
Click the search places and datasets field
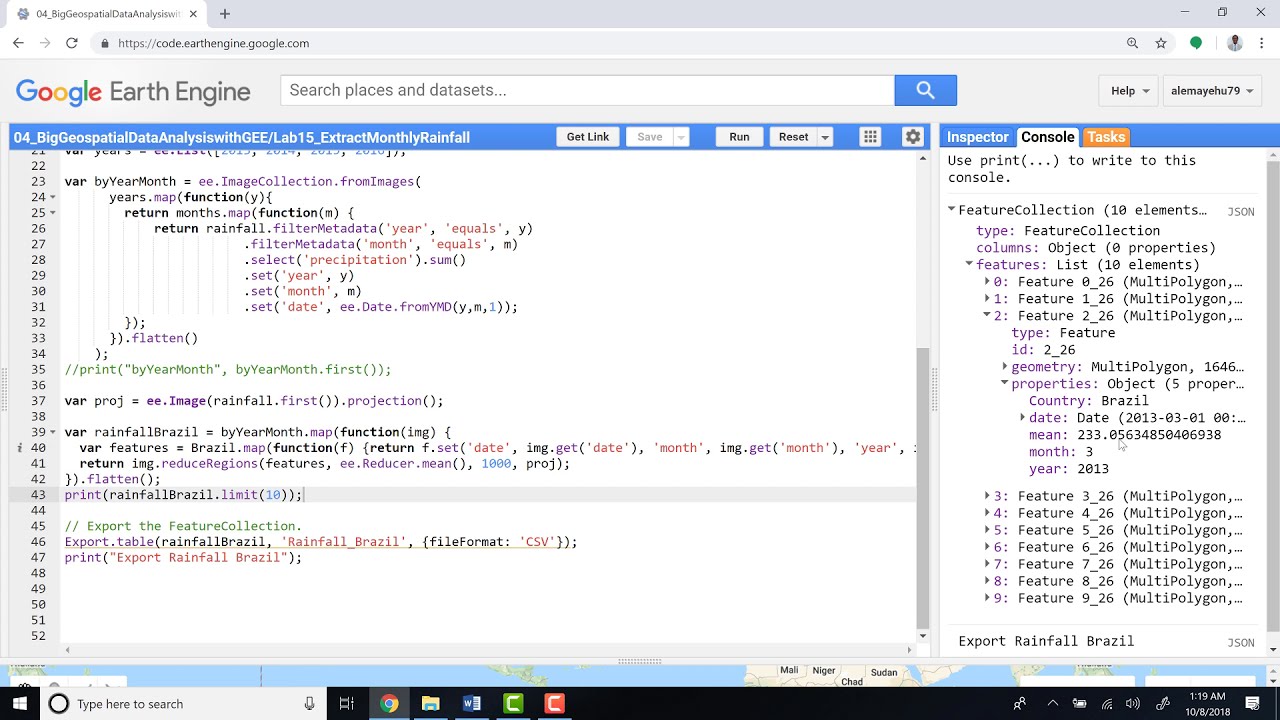coord(587,90)
